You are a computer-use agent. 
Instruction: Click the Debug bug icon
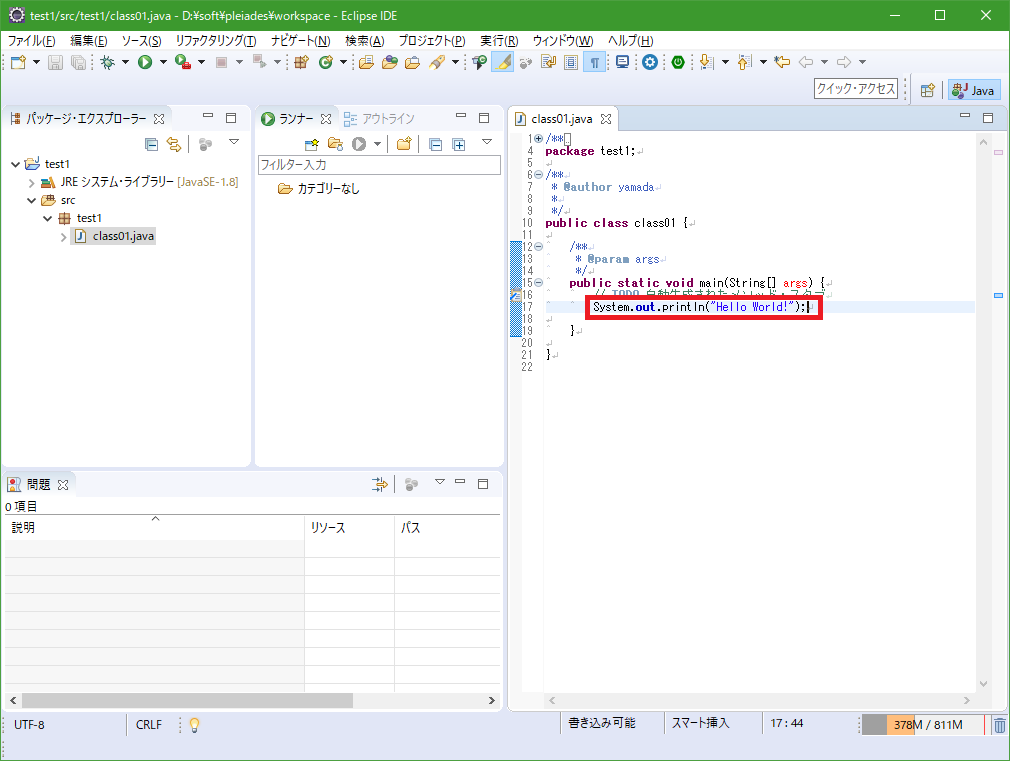pyautogui.click(x=107, y=63)
